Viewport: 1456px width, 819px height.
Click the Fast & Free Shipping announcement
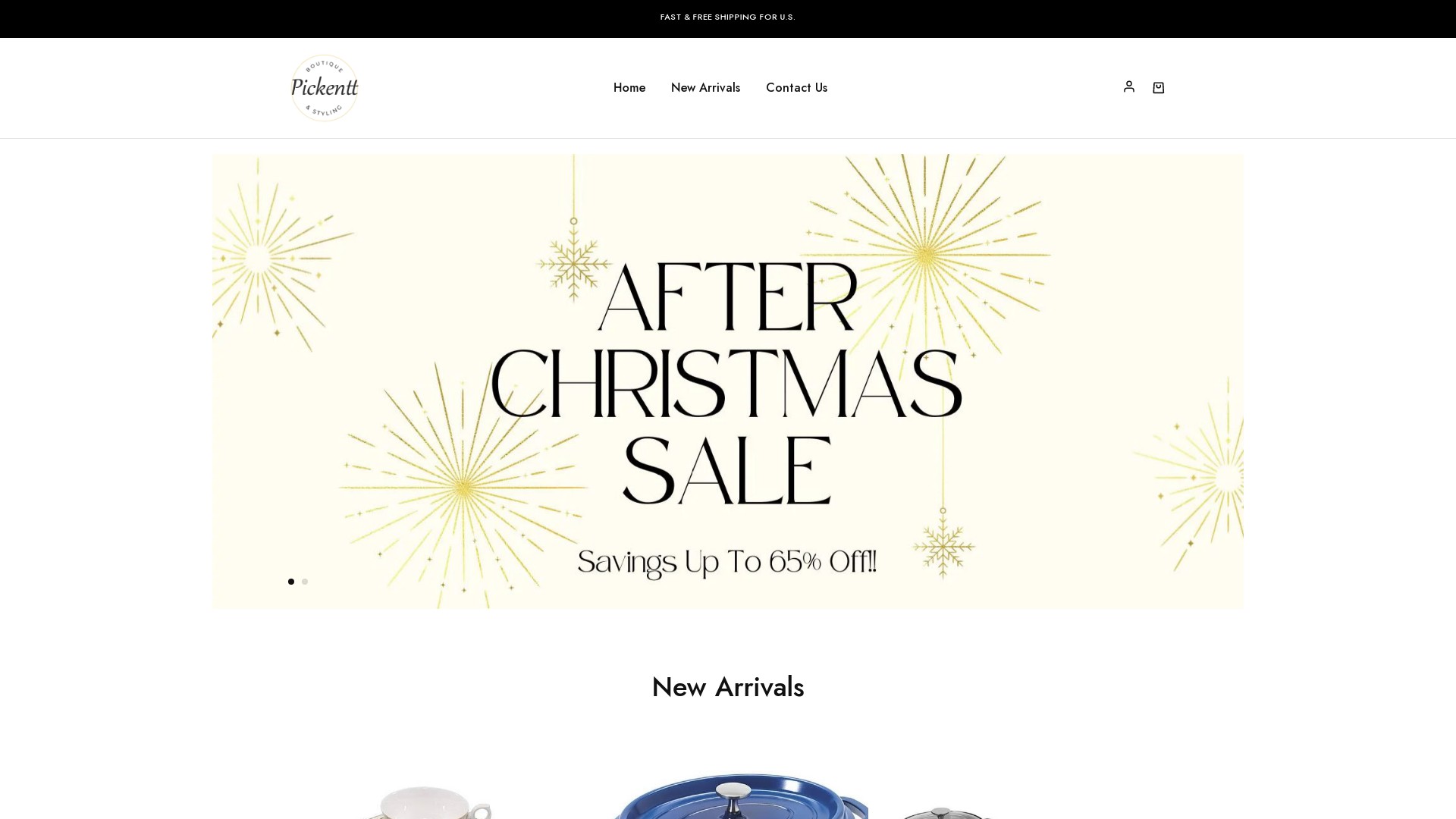click(x=728, y=17)
